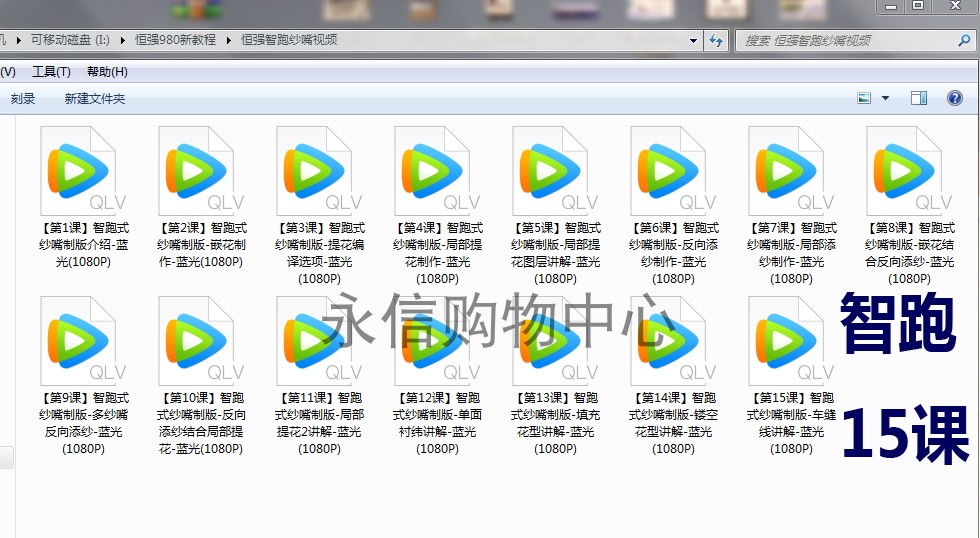Select the 第9课 多纱嘴反向添纱 file icon
Screen dimensions: 980x538
83,341
